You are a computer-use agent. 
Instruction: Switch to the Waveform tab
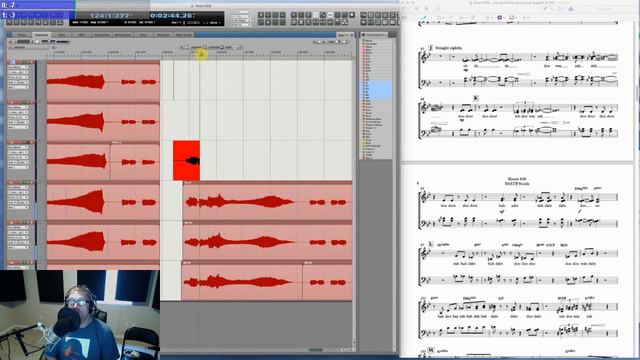163,35
